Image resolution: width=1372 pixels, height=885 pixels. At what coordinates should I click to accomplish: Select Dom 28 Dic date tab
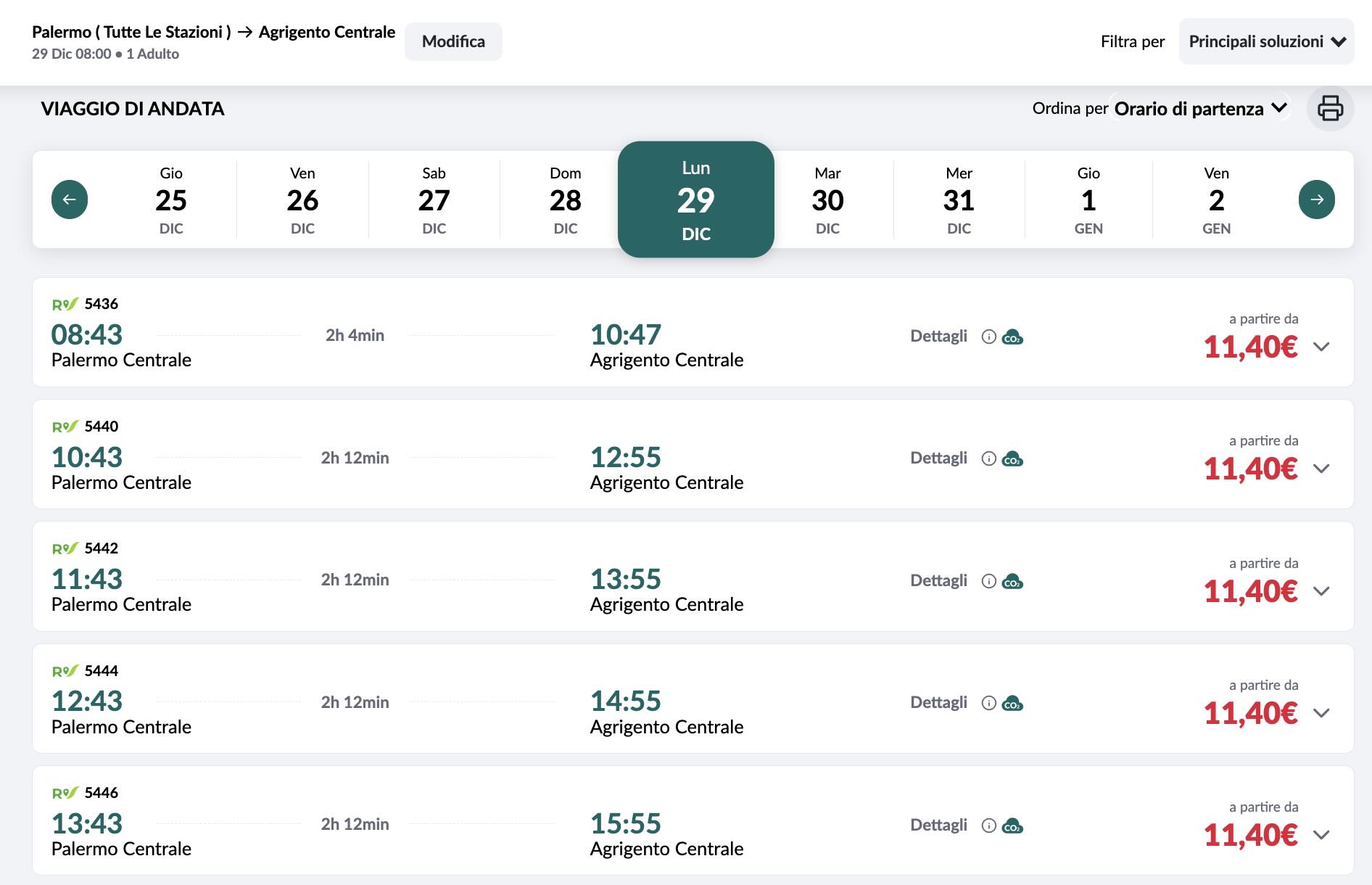pos(565,200)
